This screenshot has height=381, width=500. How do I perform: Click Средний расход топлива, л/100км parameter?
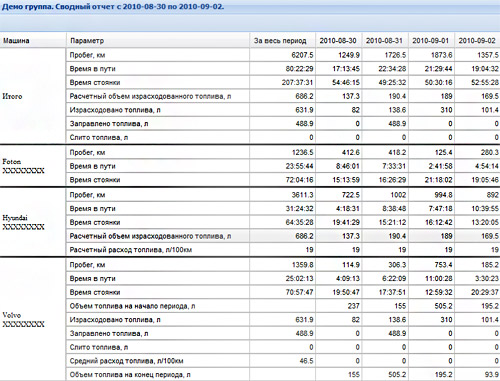[x=126, y=361]
